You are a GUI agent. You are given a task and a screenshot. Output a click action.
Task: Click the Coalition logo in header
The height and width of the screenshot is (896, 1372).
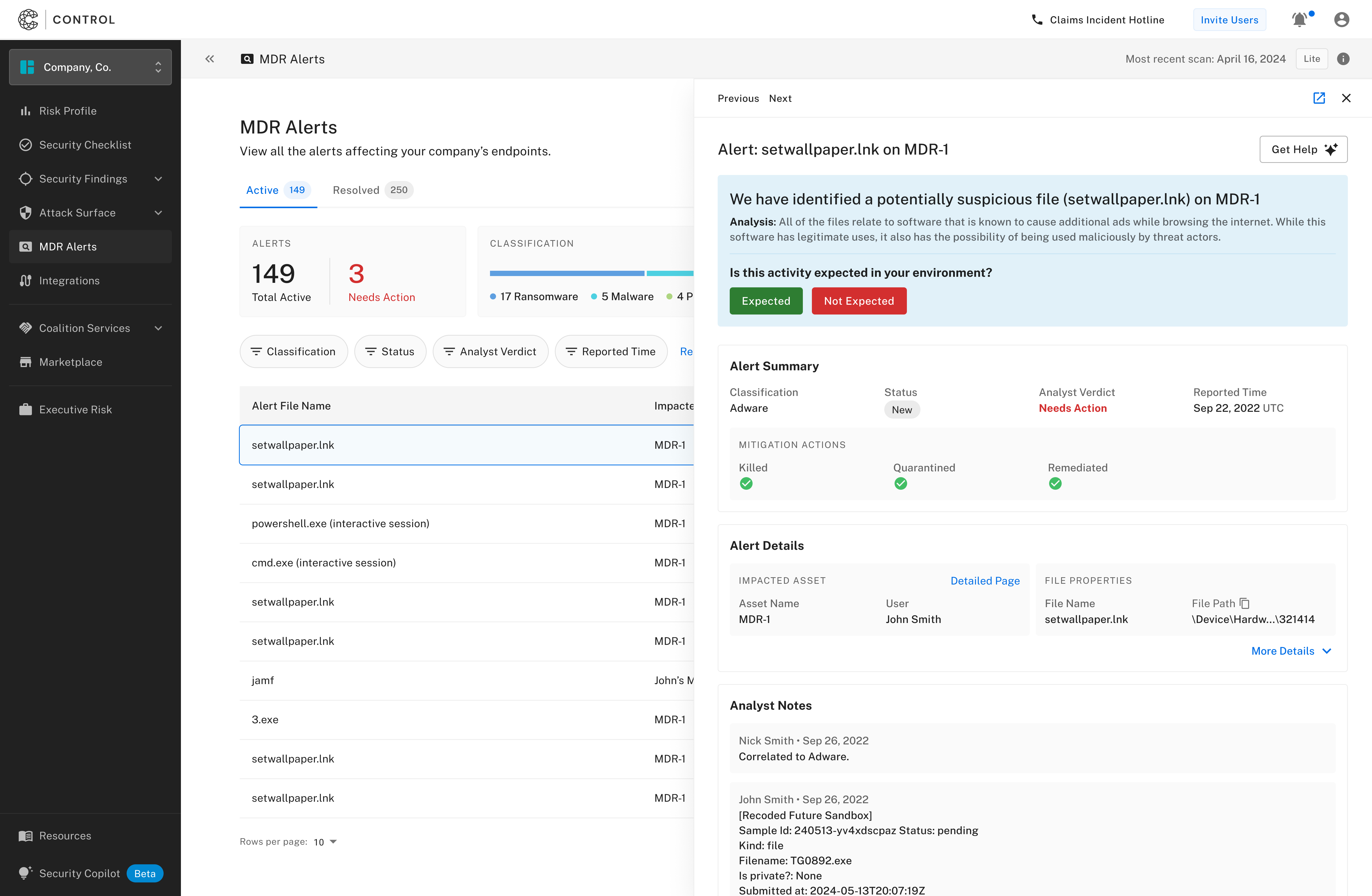coord(28,20)
